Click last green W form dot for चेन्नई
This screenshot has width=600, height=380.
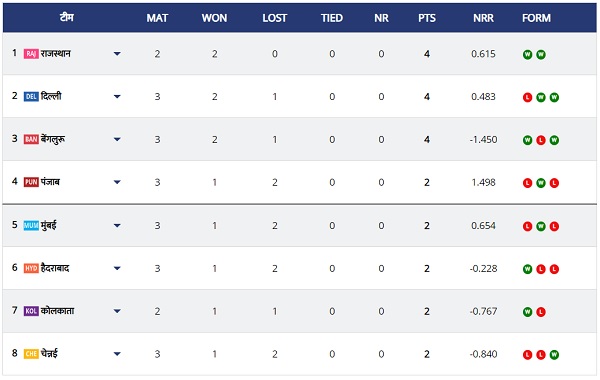tap(554, 355)
